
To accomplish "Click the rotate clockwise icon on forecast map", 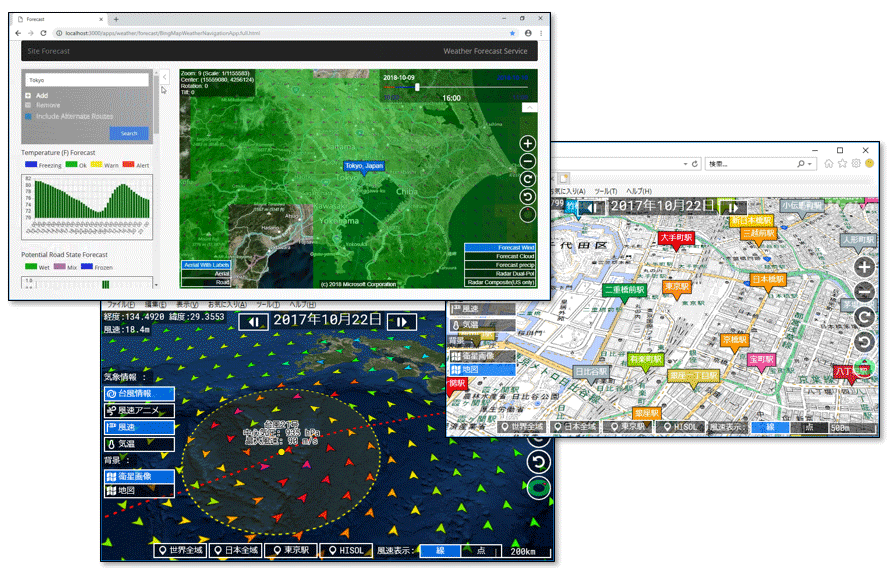I will 527,179.
